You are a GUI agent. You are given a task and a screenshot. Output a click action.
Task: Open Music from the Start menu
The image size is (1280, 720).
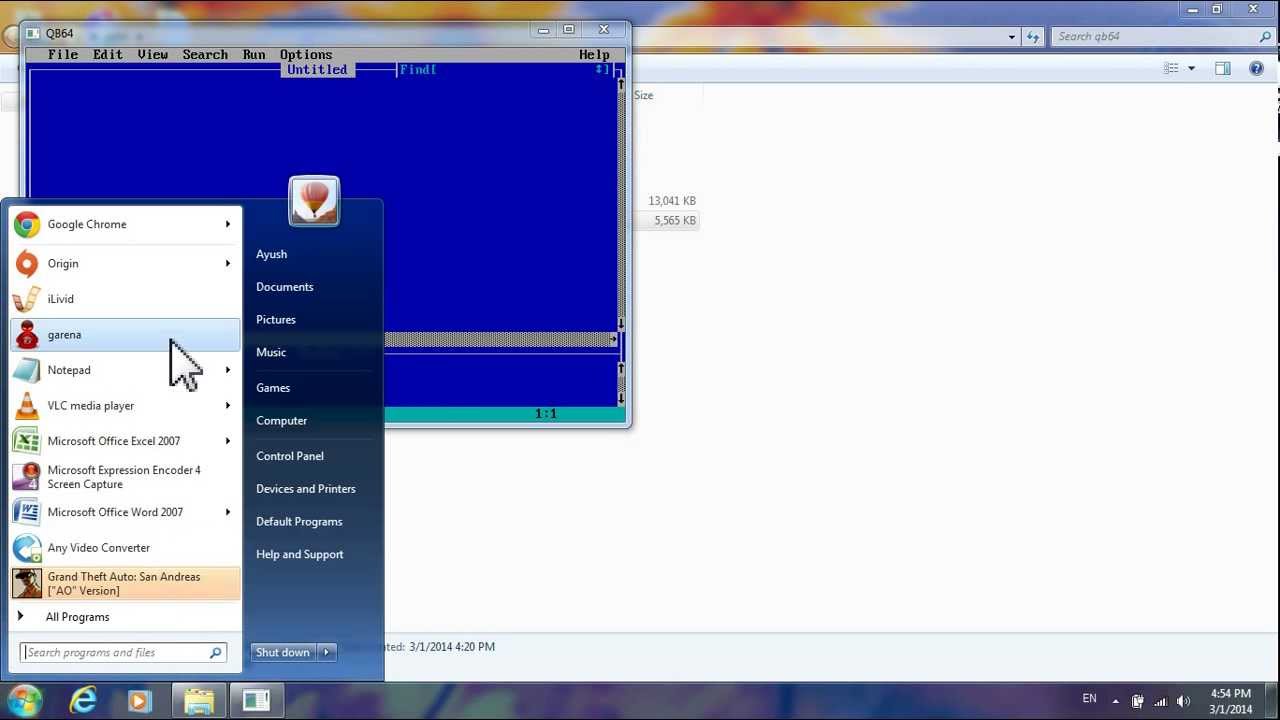(271, 352)
